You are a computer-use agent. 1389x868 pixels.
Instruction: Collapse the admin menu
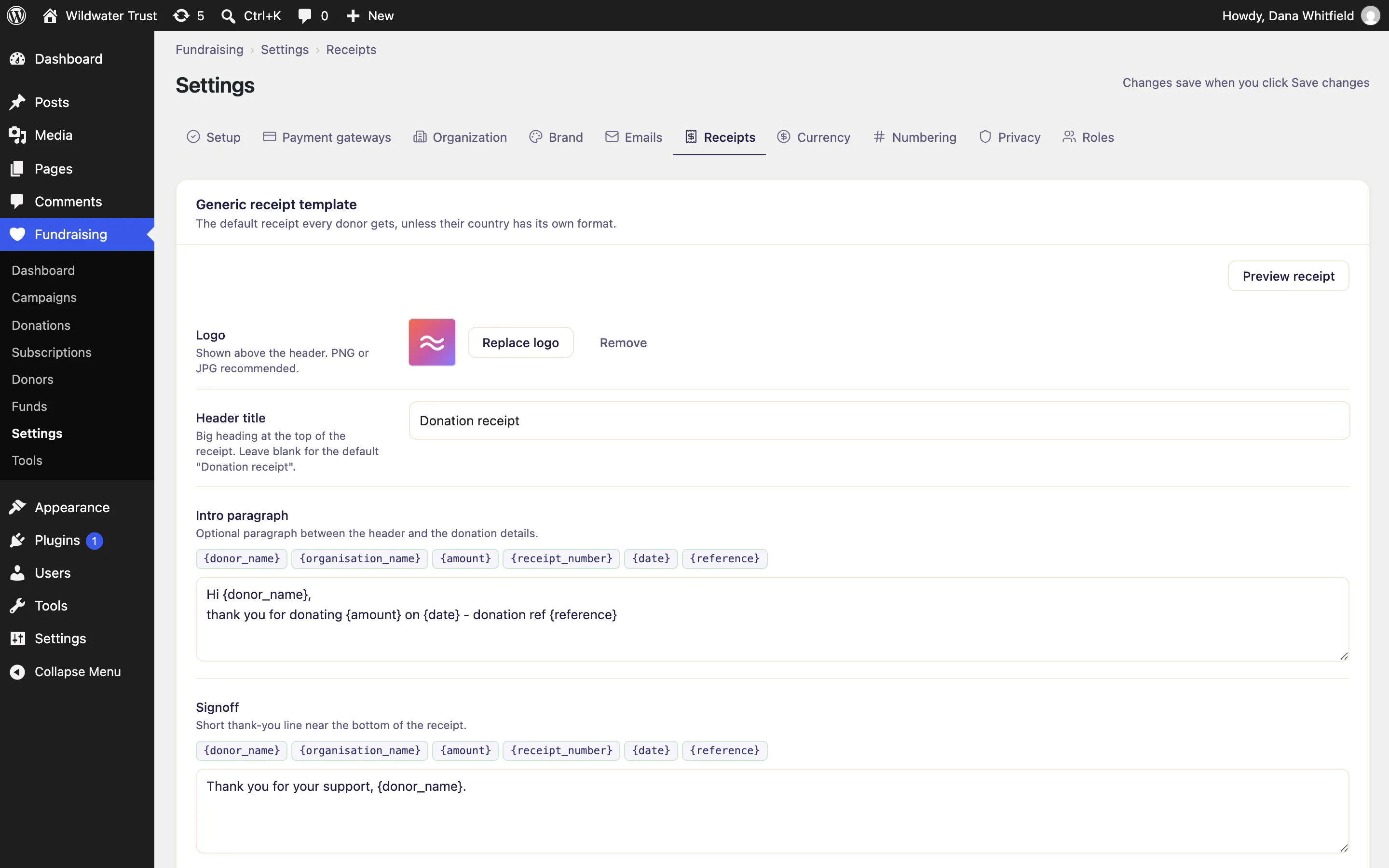tap(77, 672)
